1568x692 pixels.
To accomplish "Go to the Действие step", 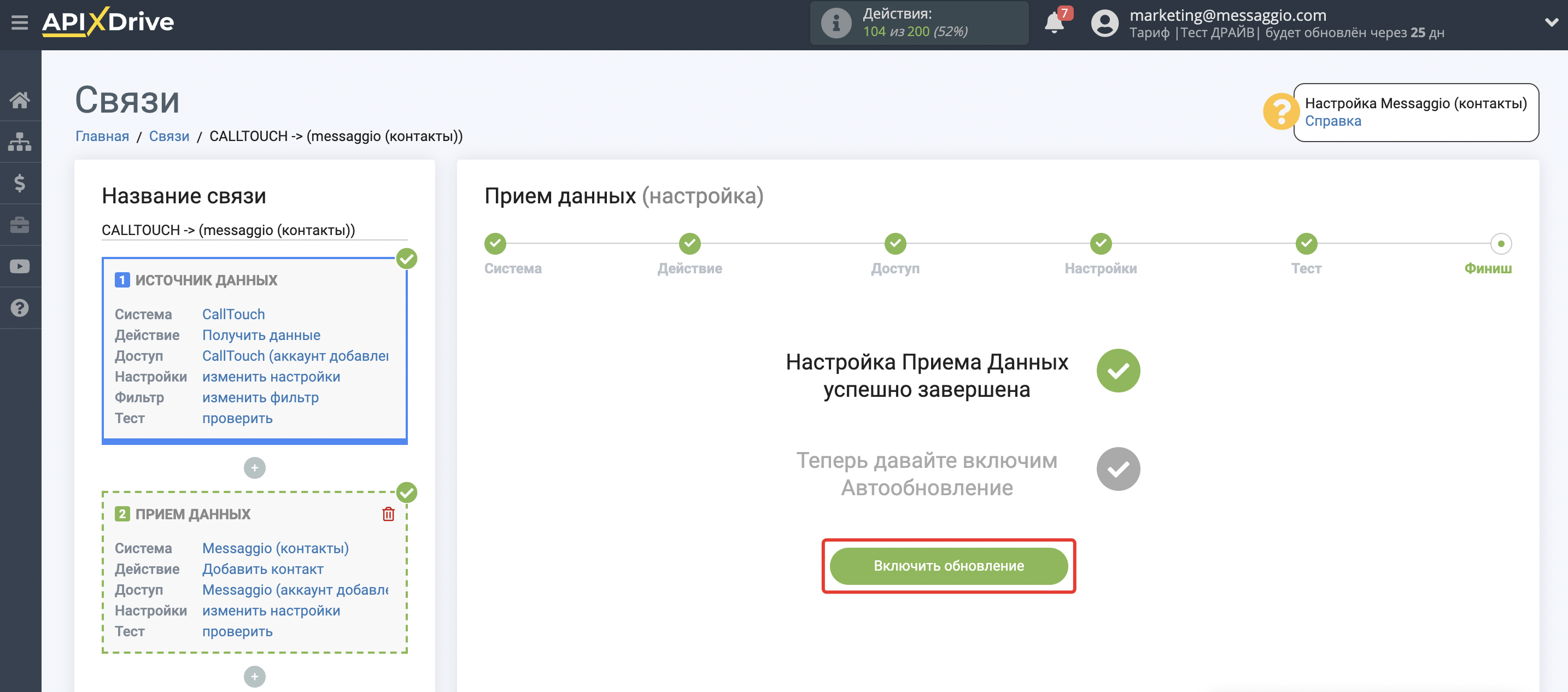I will [x=689, y=243].
